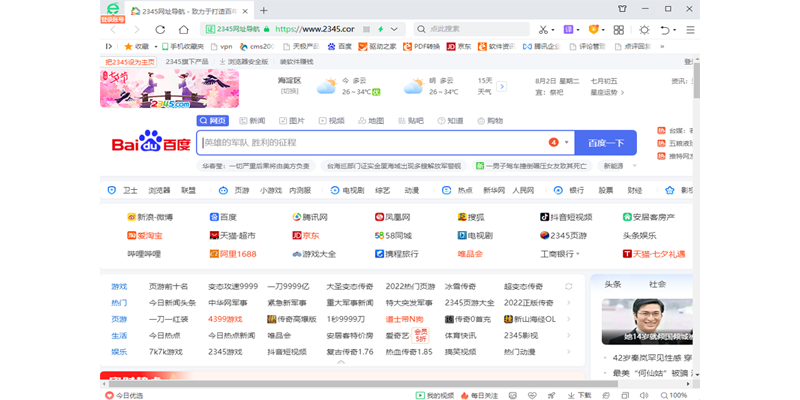Expand the 热门 row right chevron
Image resolution: width=800 pixels, height=400 pixels.
(568, 303)
